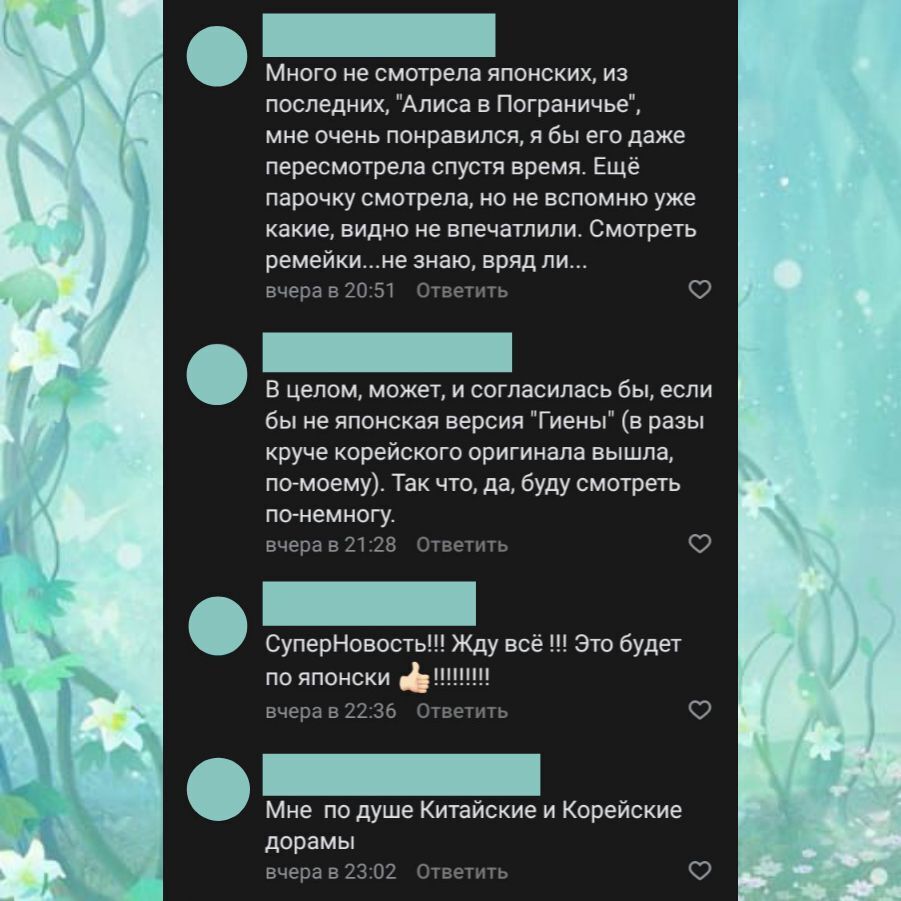Screen dimensions: 901x901
Task: Open the "вчера в 22:36" timestamp link
Action: click(x=330, y=711)
